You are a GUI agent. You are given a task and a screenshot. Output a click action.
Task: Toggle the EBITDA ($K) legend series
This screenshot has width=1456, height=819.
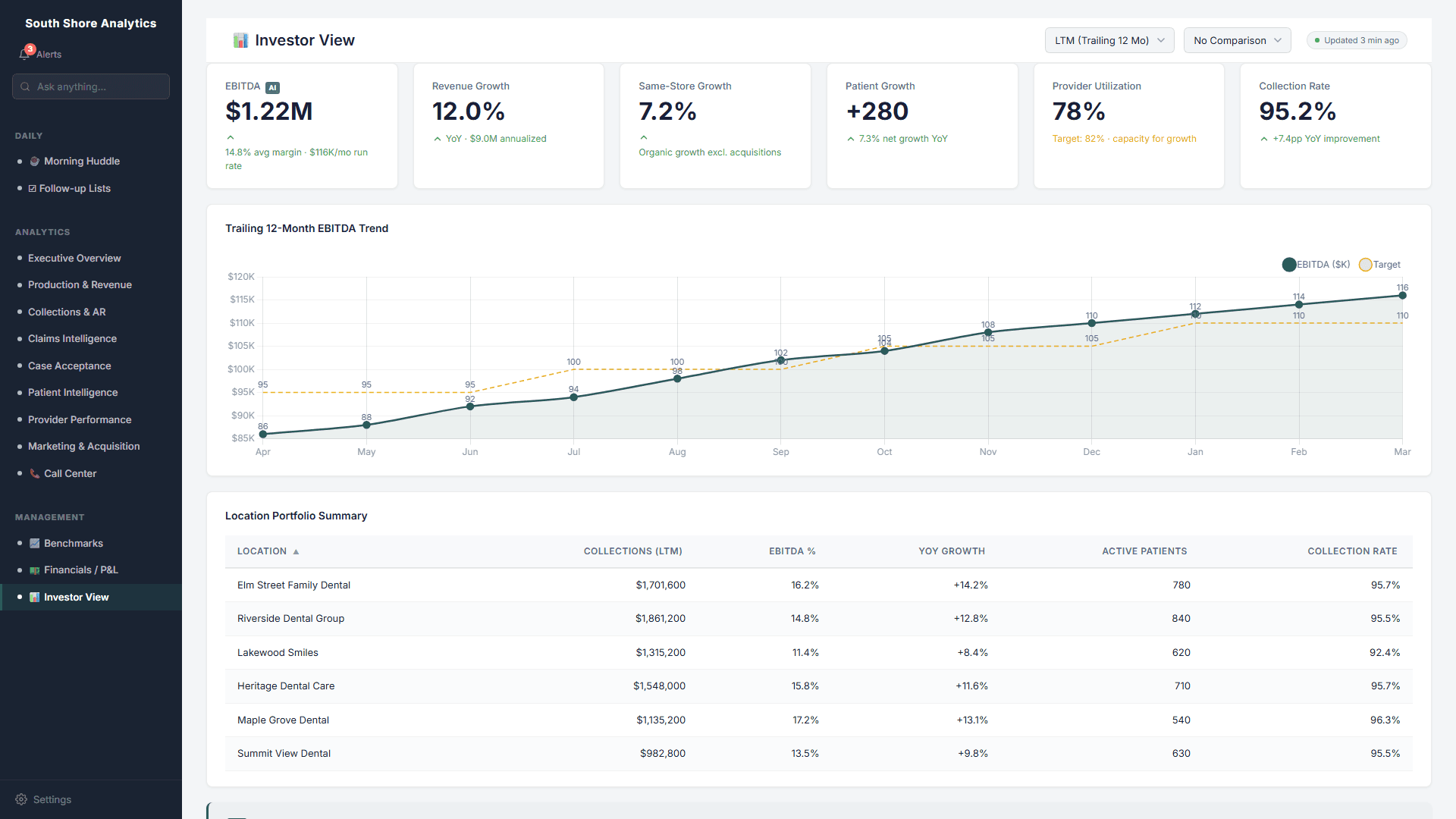tap(1316, 265)
